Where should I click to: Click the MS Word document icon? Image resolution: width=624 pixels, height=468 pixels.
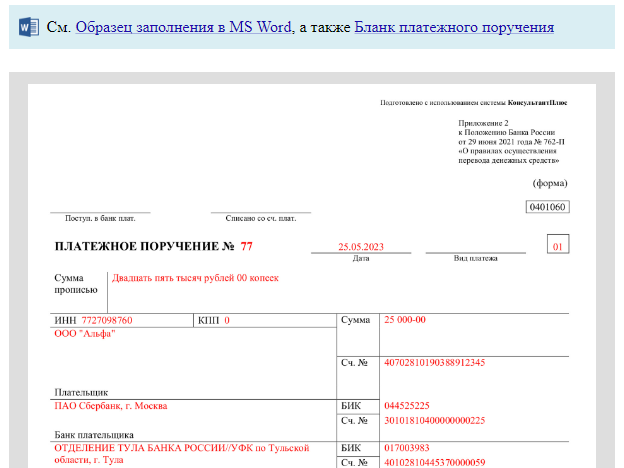click(29, 27)
